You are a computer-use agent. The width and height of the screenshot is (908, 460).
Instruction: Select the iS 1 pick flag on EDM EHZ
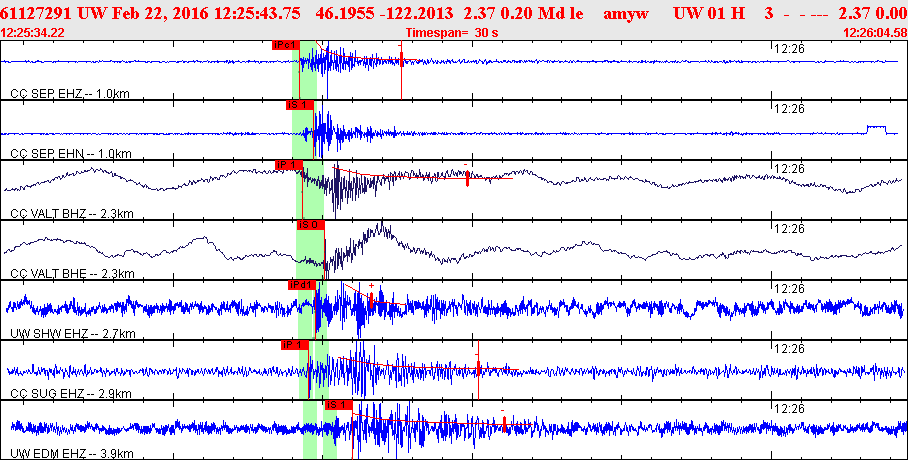coord(339,404)
